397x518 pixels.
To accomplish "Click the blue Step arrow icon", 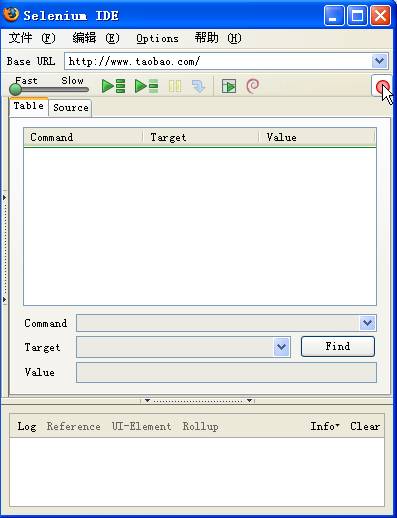I will [x=199, y=86].
